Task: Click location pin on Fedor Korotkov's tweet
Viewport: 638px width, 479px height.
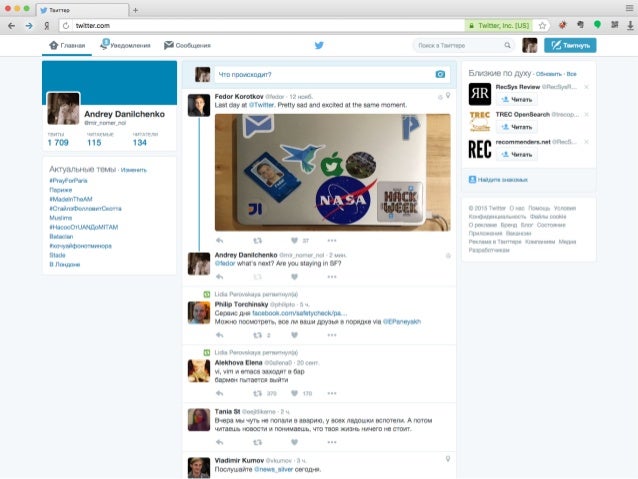Action: tap(448, 95)
